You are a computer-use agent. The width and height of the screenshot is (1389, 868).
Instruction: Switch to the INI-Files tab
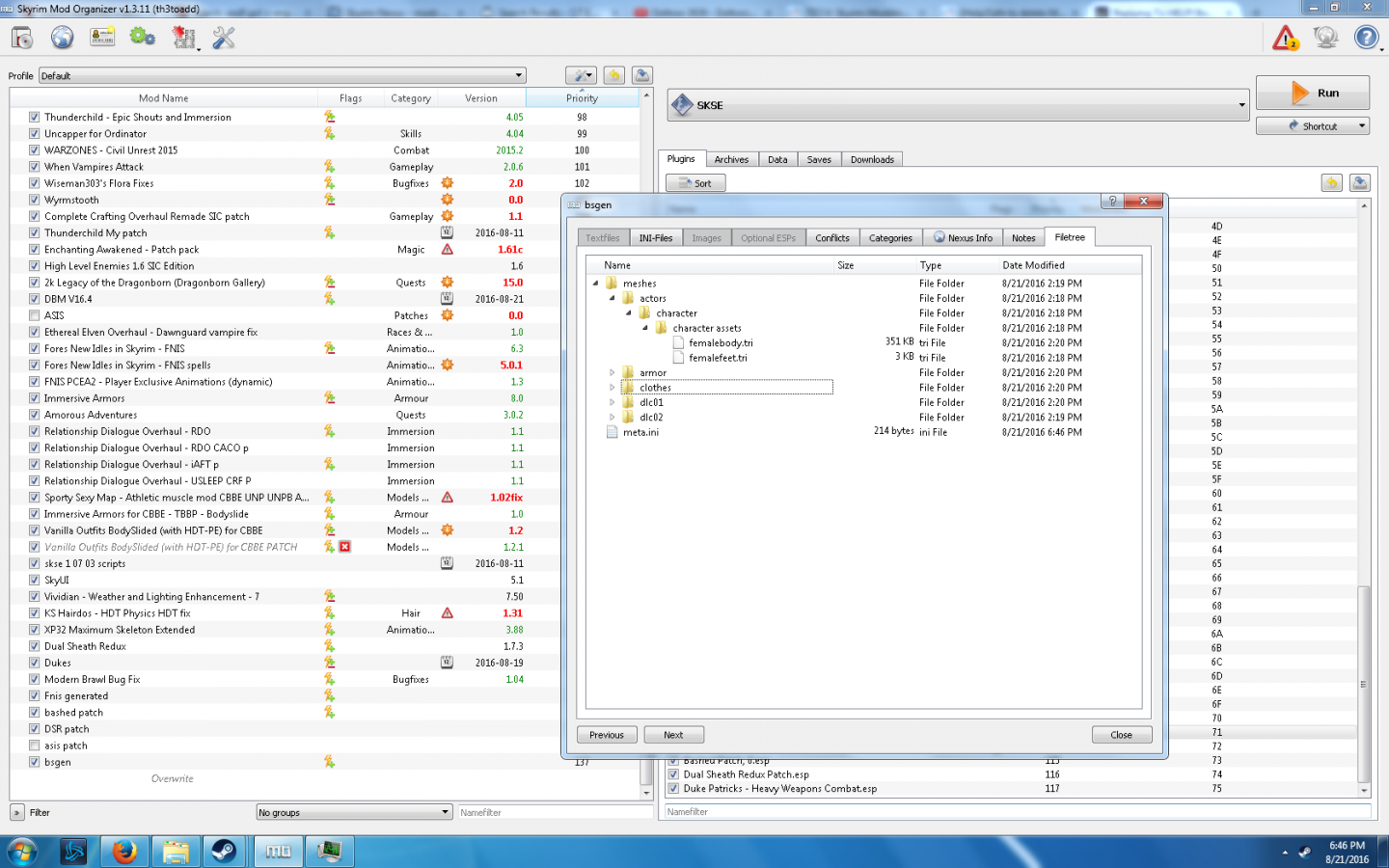pos(656,237)
